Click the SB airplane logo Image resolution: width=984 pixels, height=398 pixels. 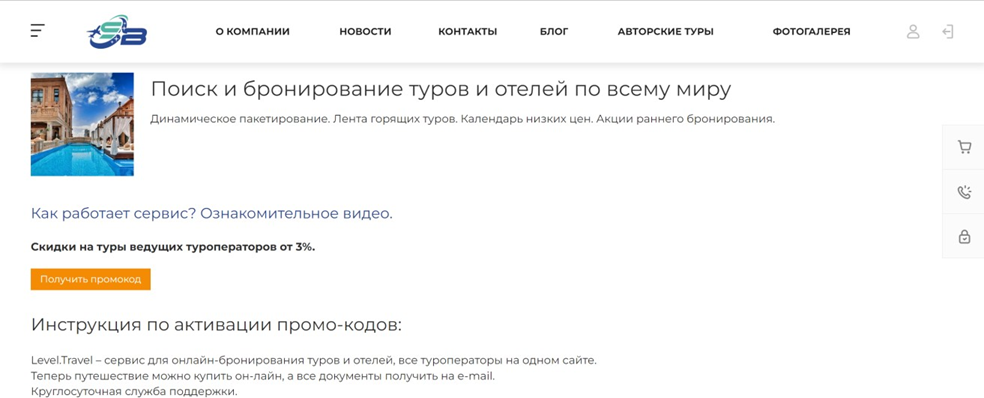pos(117,31)
